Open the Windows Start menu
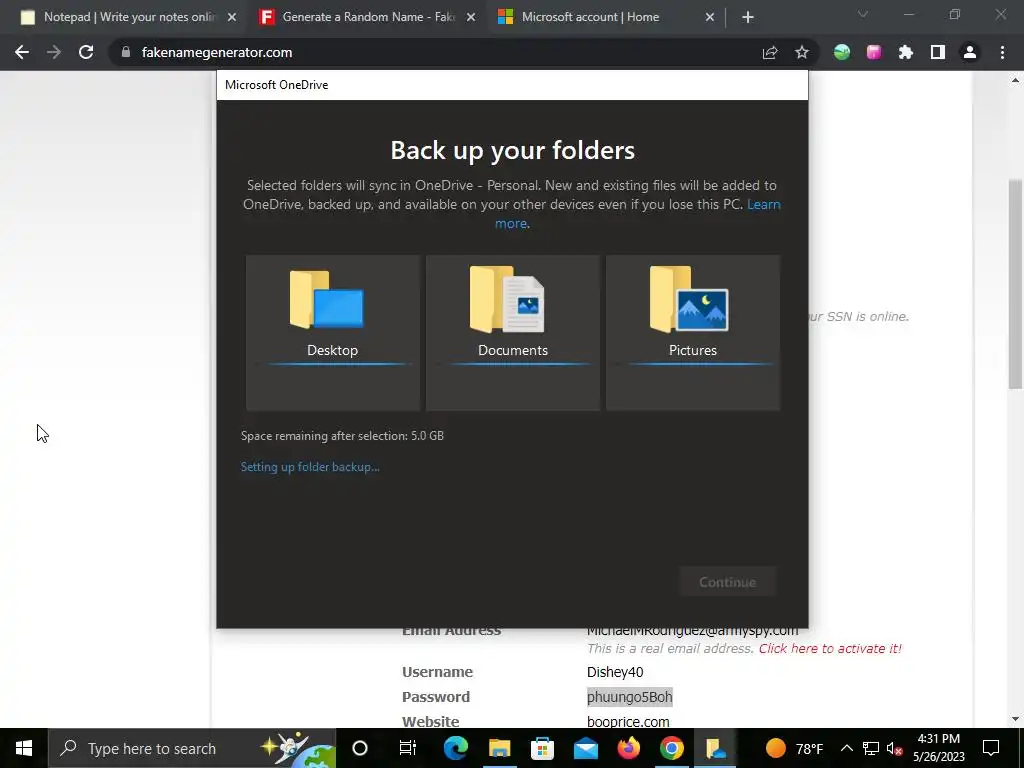Image resolution: width=1024 pixels, height=768 pixels. (x=24, y=748)
